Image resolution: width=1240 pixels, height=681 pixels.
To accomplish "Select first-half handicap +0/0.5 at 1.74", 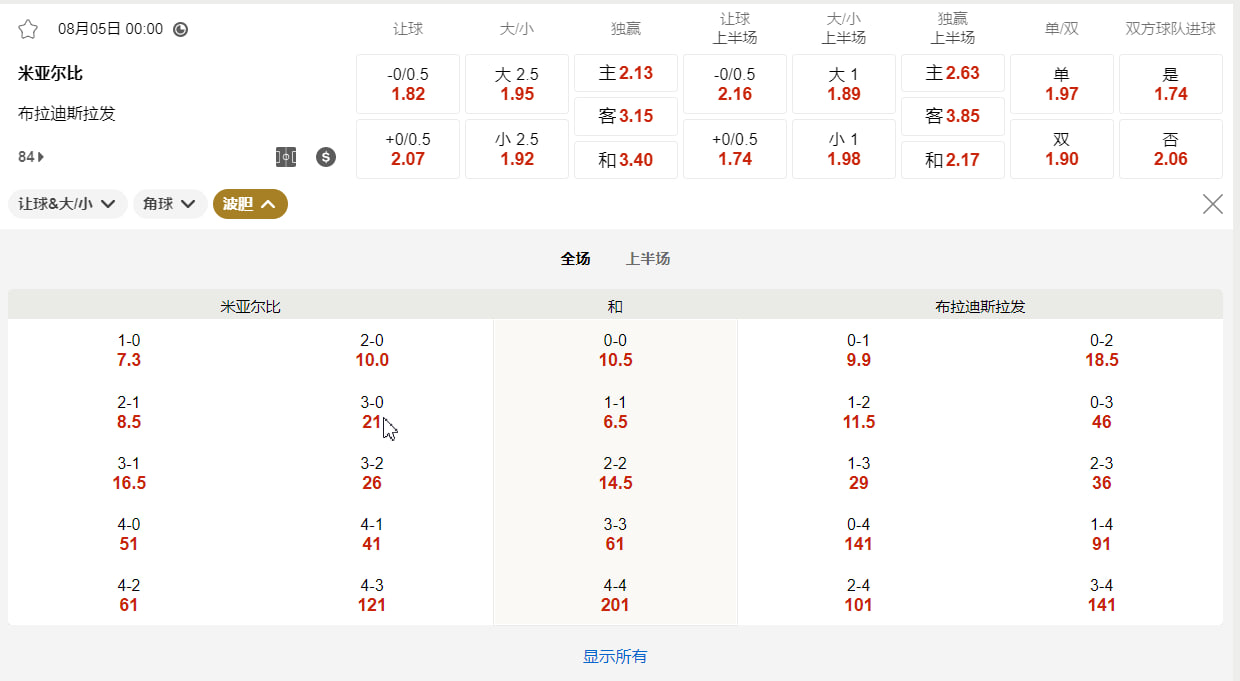I will pos(735,149).
